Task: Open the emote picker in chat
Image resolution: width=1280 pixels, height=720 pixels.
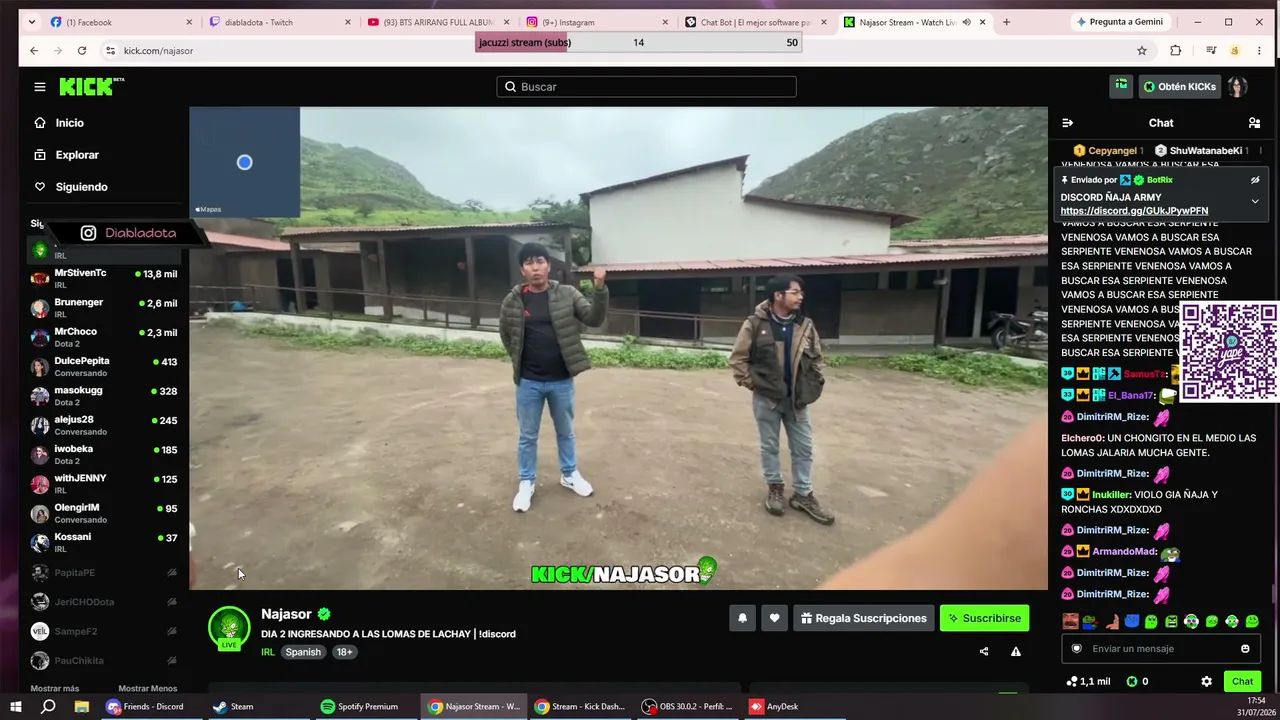Action: tap(1245, 649)
